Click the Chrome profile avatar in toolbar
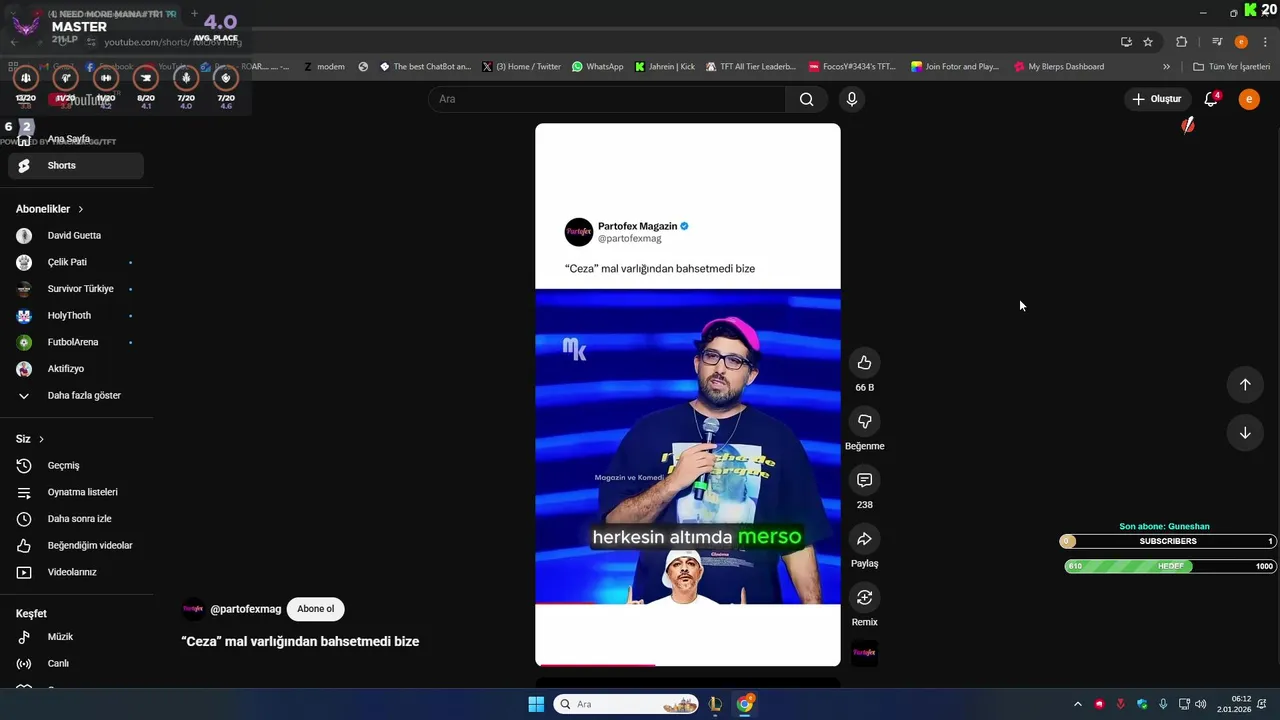Viewport: 1280px width, 720px height. click(x=1241, y=42)
